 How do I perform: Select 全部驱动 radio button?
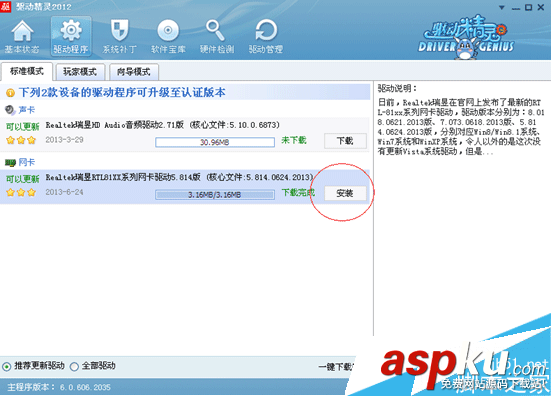coord(74,367)
